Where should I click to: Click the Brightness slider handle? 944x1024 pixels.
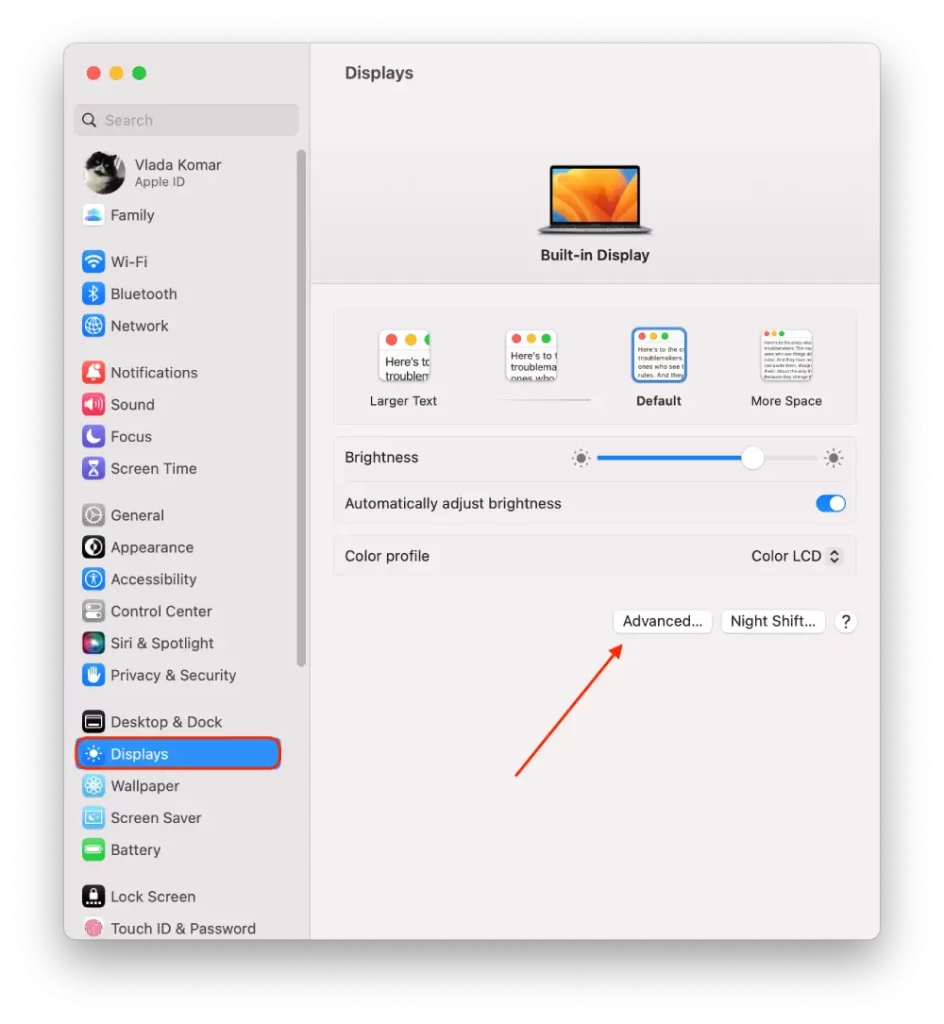coord(752,458)
